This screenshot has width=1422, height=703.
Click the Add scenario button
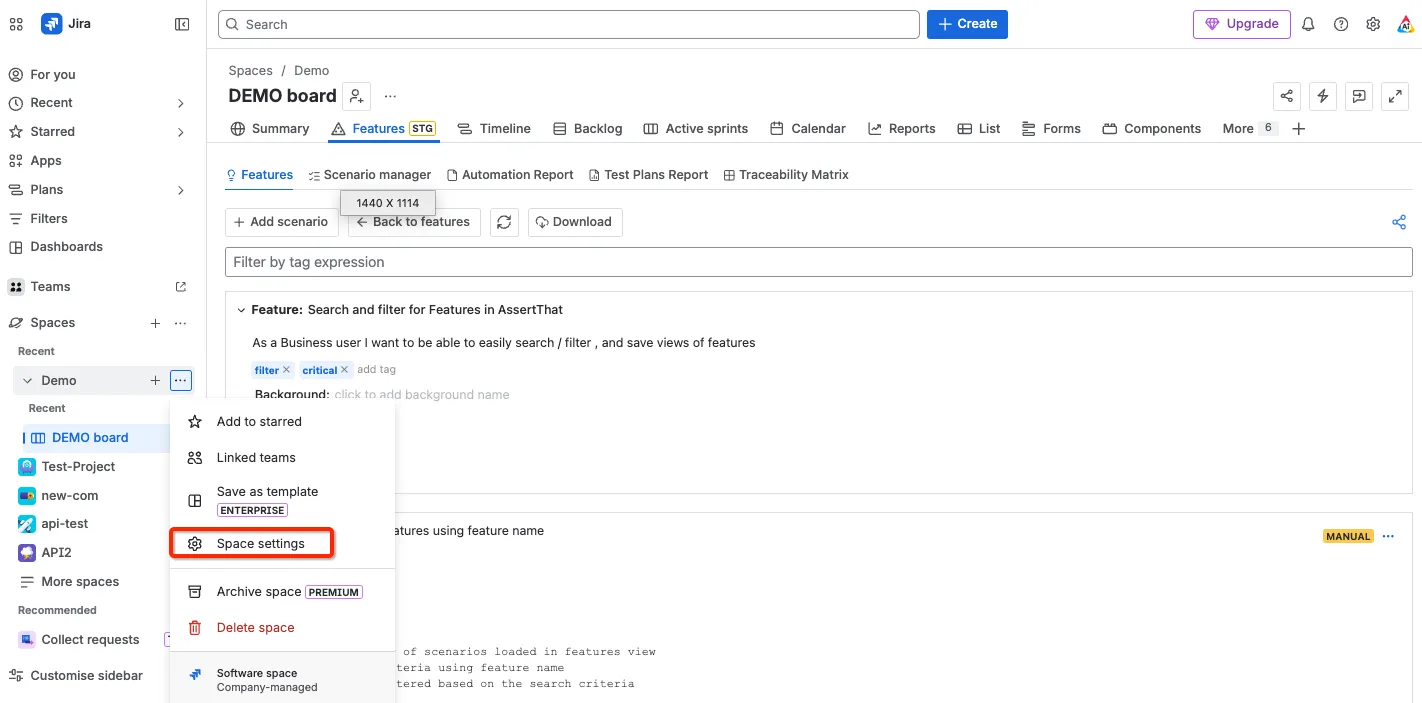281,222
